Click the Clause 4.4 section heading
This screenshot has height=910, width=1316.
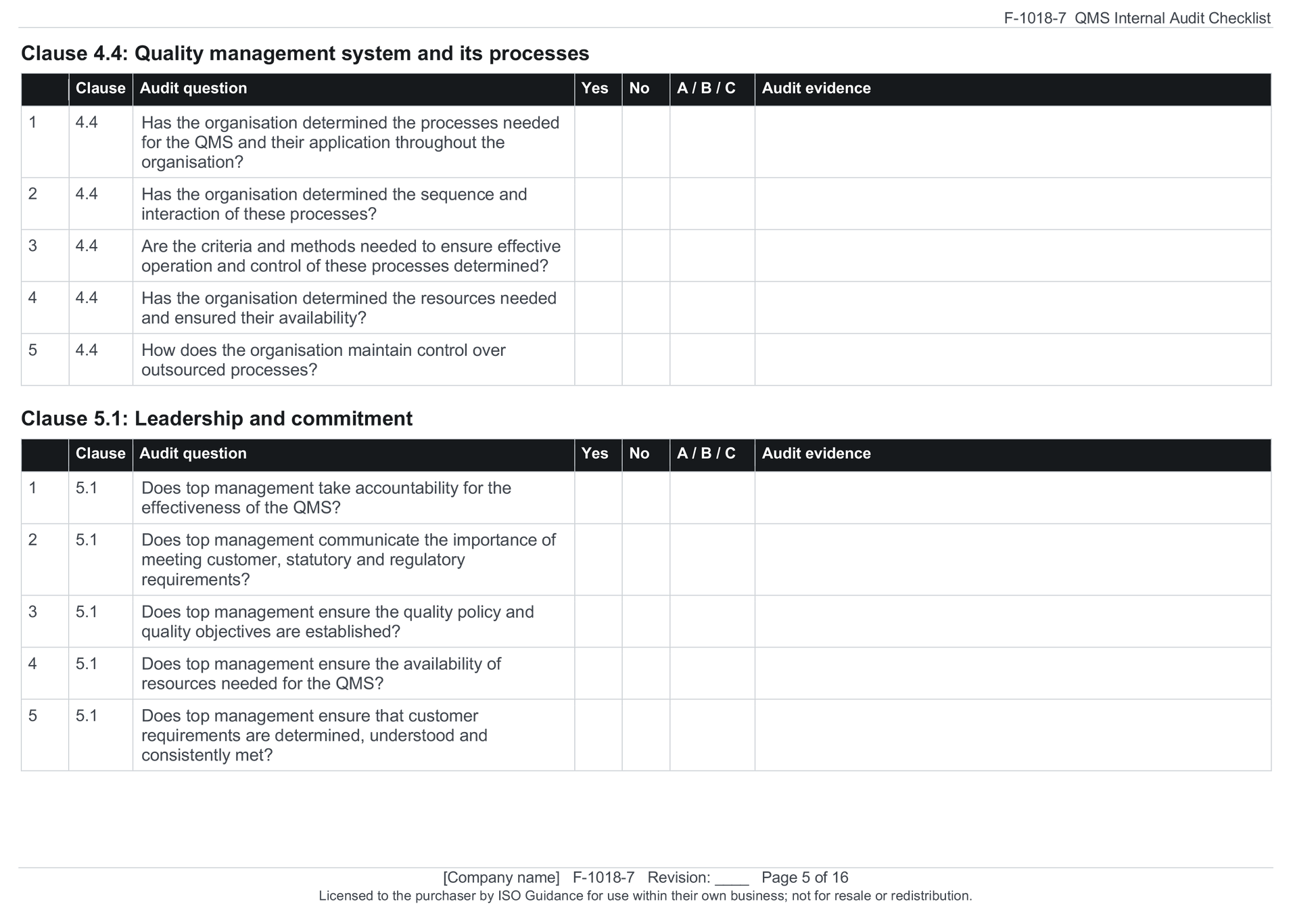[x=305, y=53]
